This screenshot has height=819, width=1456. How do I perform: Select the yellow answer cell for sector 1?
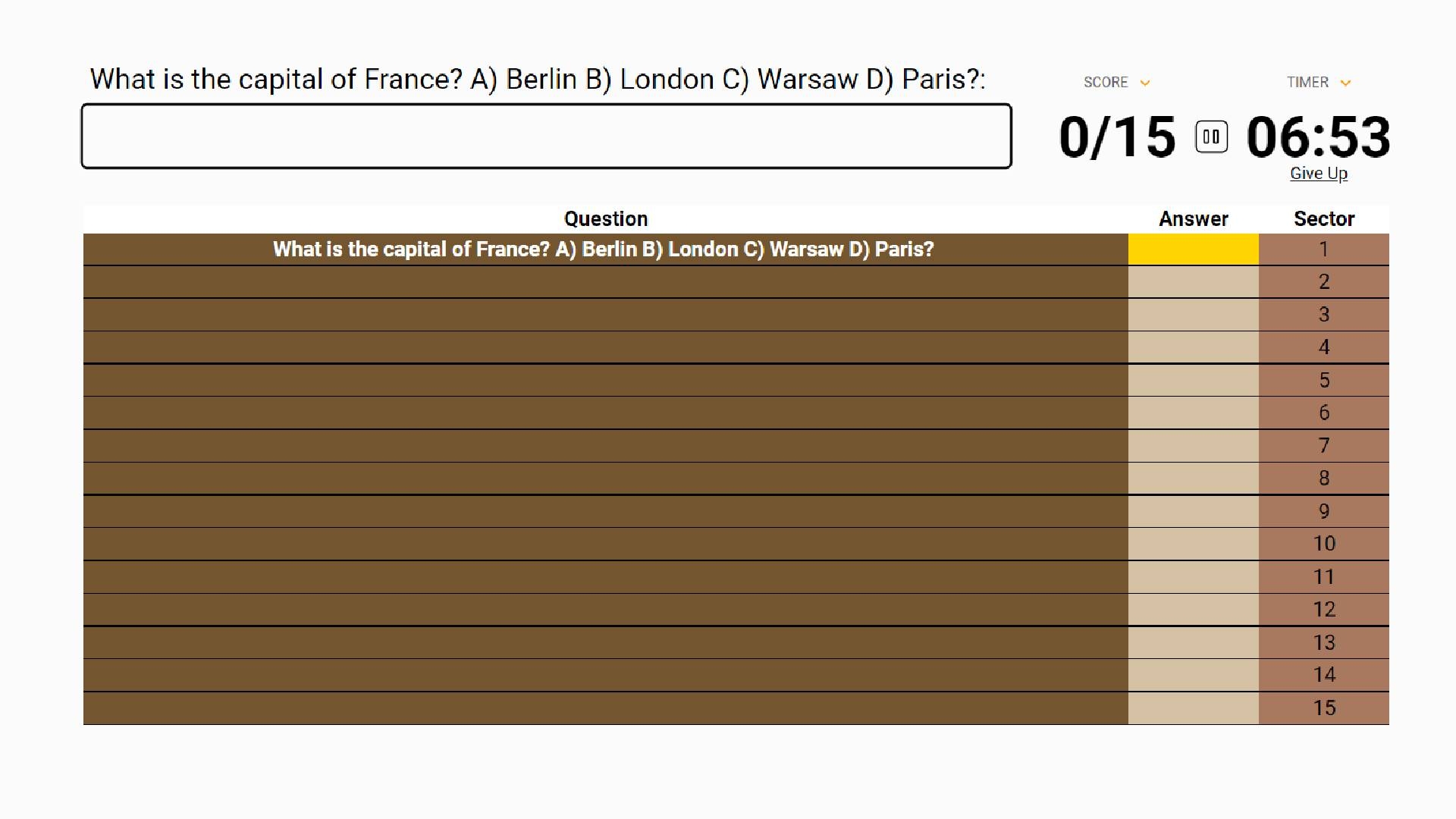[1193, 249]
